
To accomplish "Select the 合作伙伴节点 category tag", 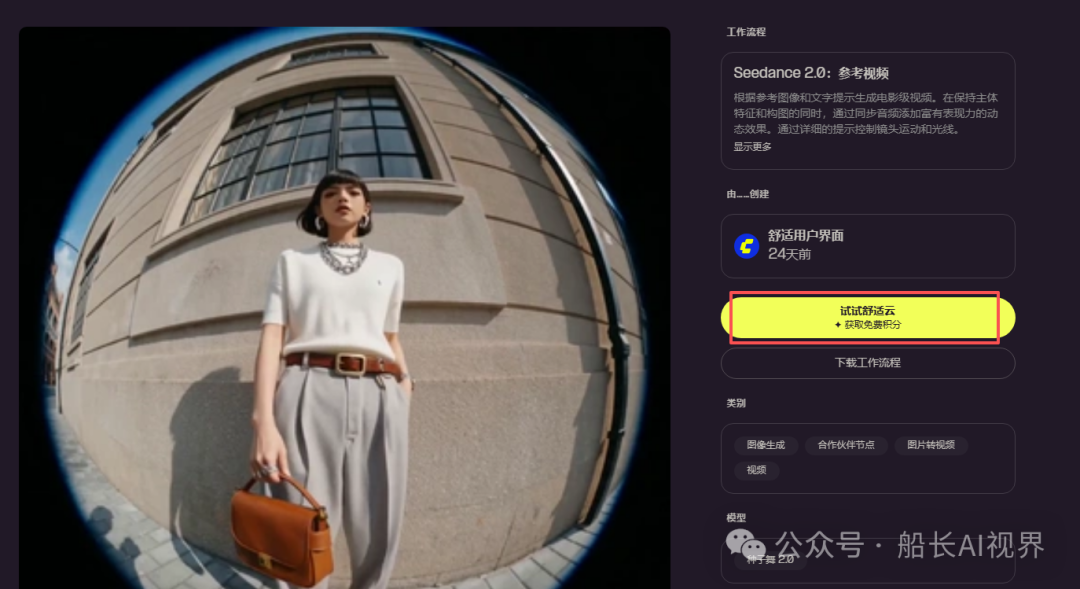I will click(846, 445).
